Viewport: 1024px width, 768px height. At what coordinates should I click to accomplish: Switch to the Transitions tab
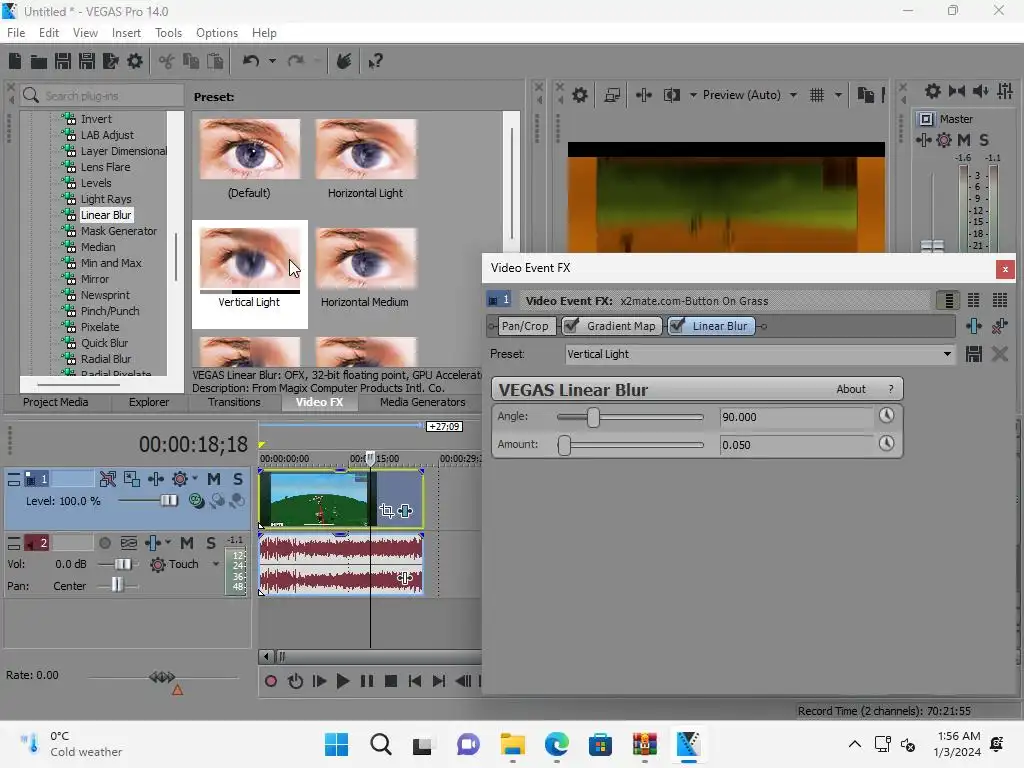tap(234, 402)
